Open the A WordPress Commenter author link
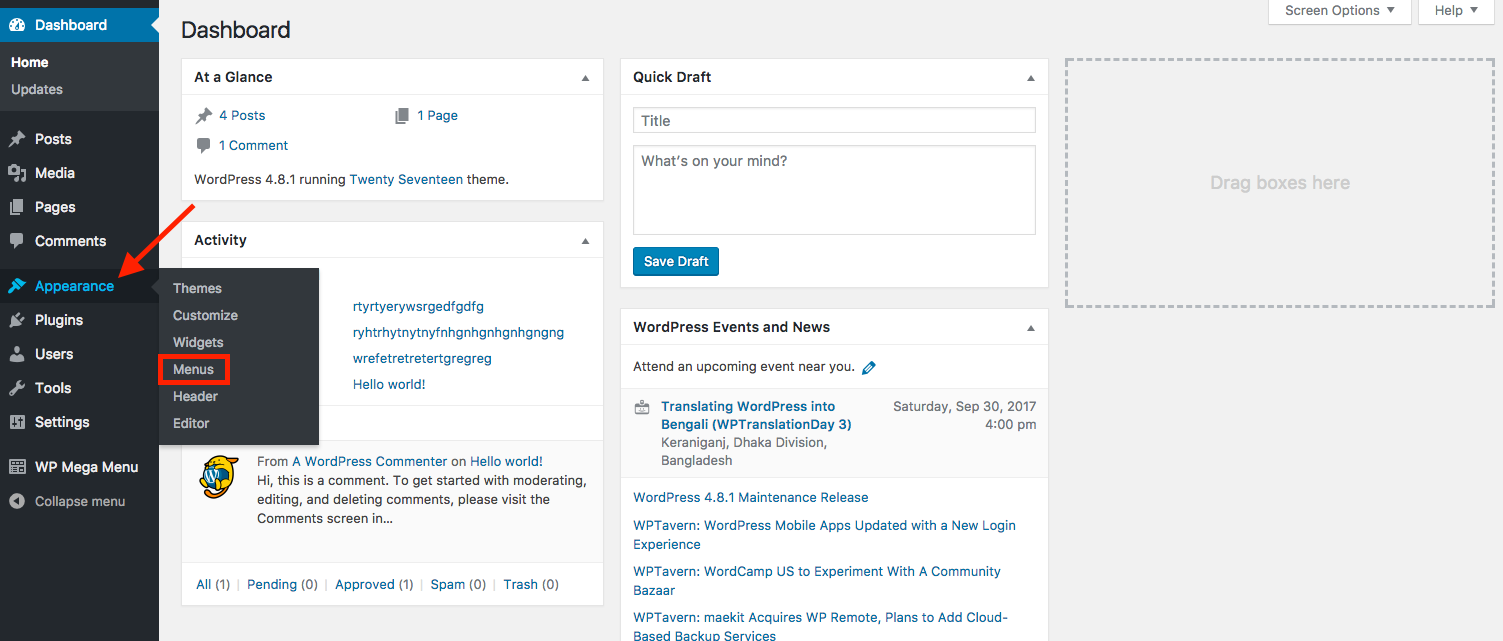1503x641 pixels. [370, 462]
